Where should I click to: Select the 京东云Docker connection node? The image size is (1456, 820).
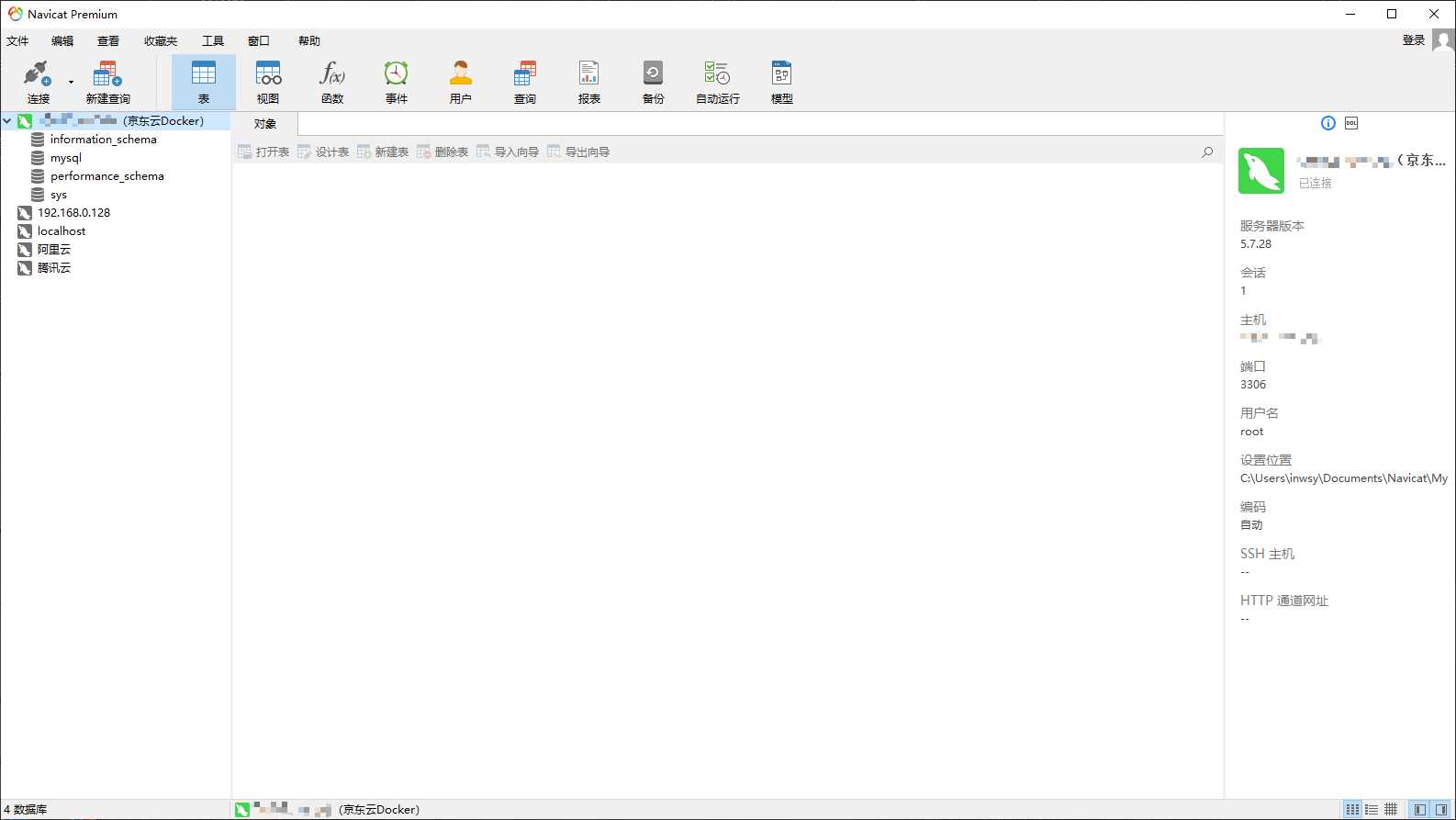point(116,121)
